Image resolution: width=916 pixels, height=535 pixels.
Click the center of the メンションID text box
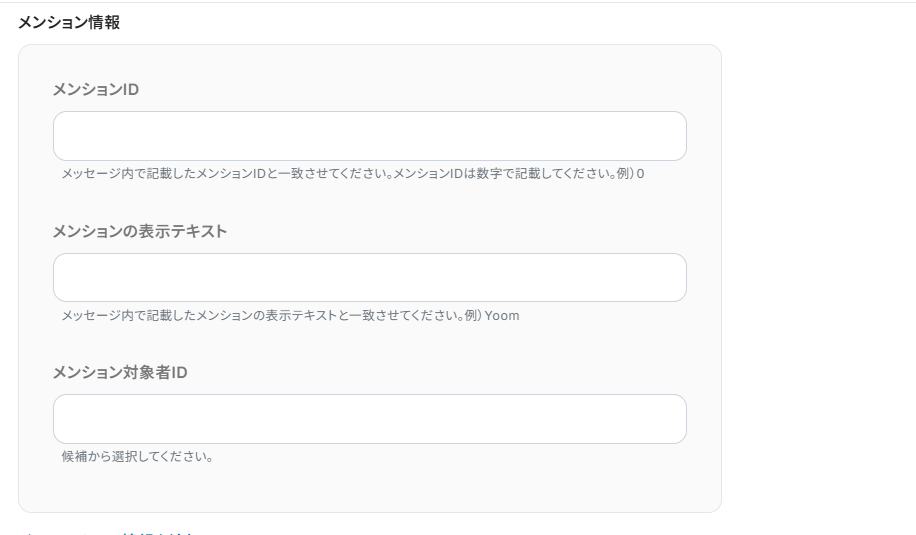click(x=369, y=136)
